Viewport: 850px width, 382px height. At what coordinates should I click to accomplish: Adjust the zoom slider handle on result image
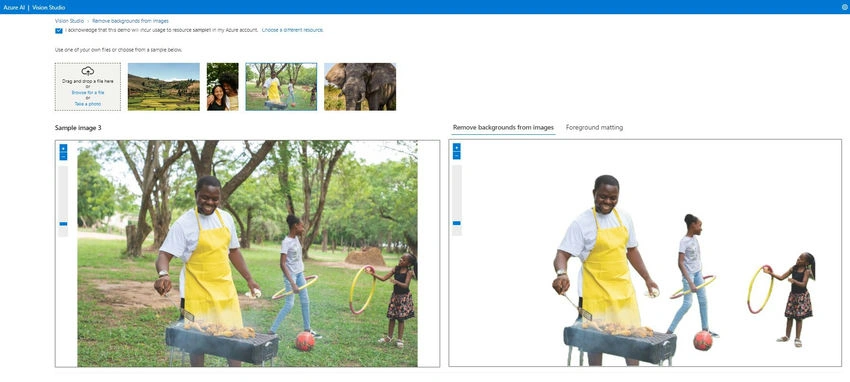pyautogui.click(x=456, y=223)
